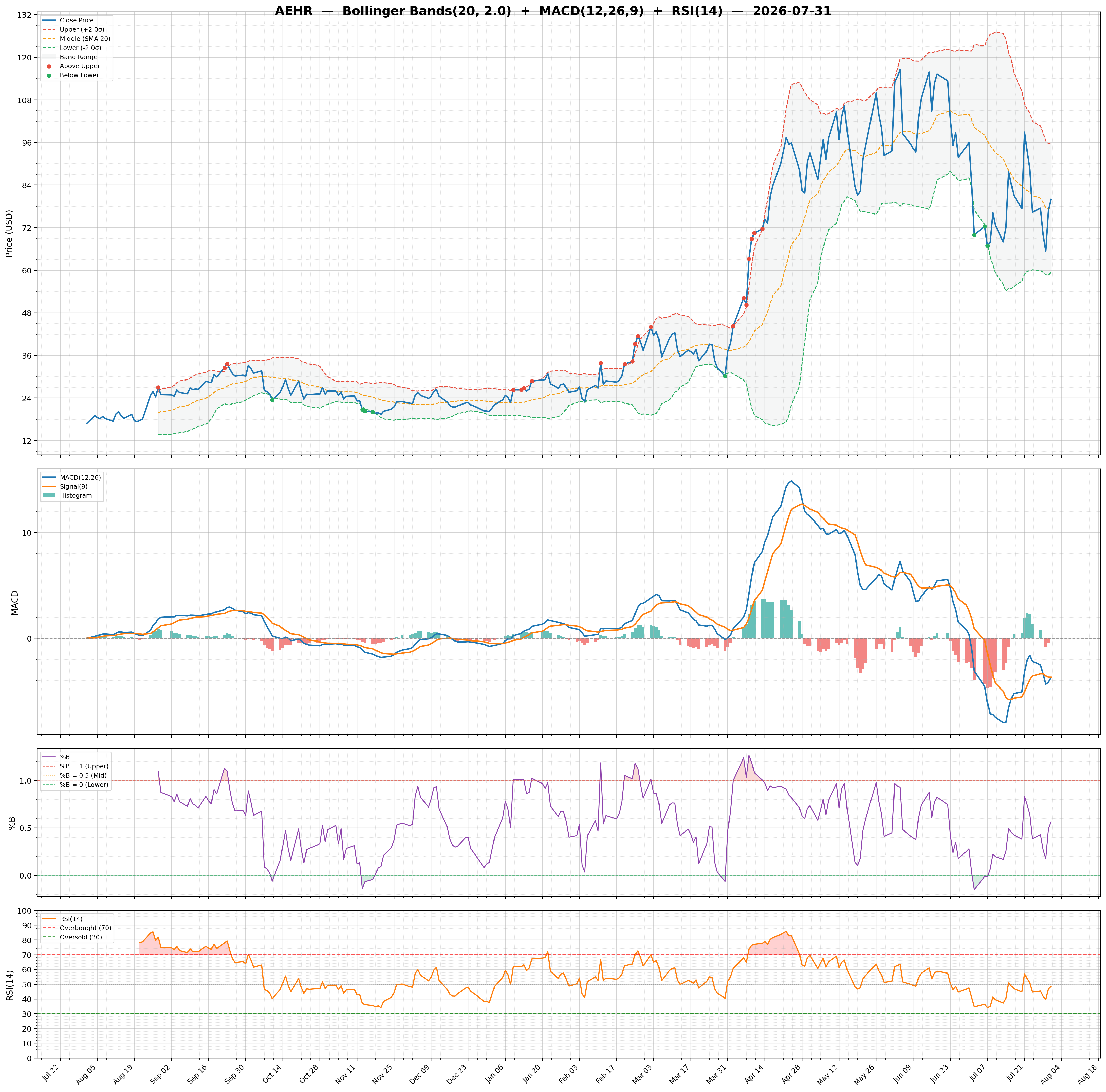Click the chart title starting with AEHR
This screenshot has width=1106, height=1092.
coord(552,11)
